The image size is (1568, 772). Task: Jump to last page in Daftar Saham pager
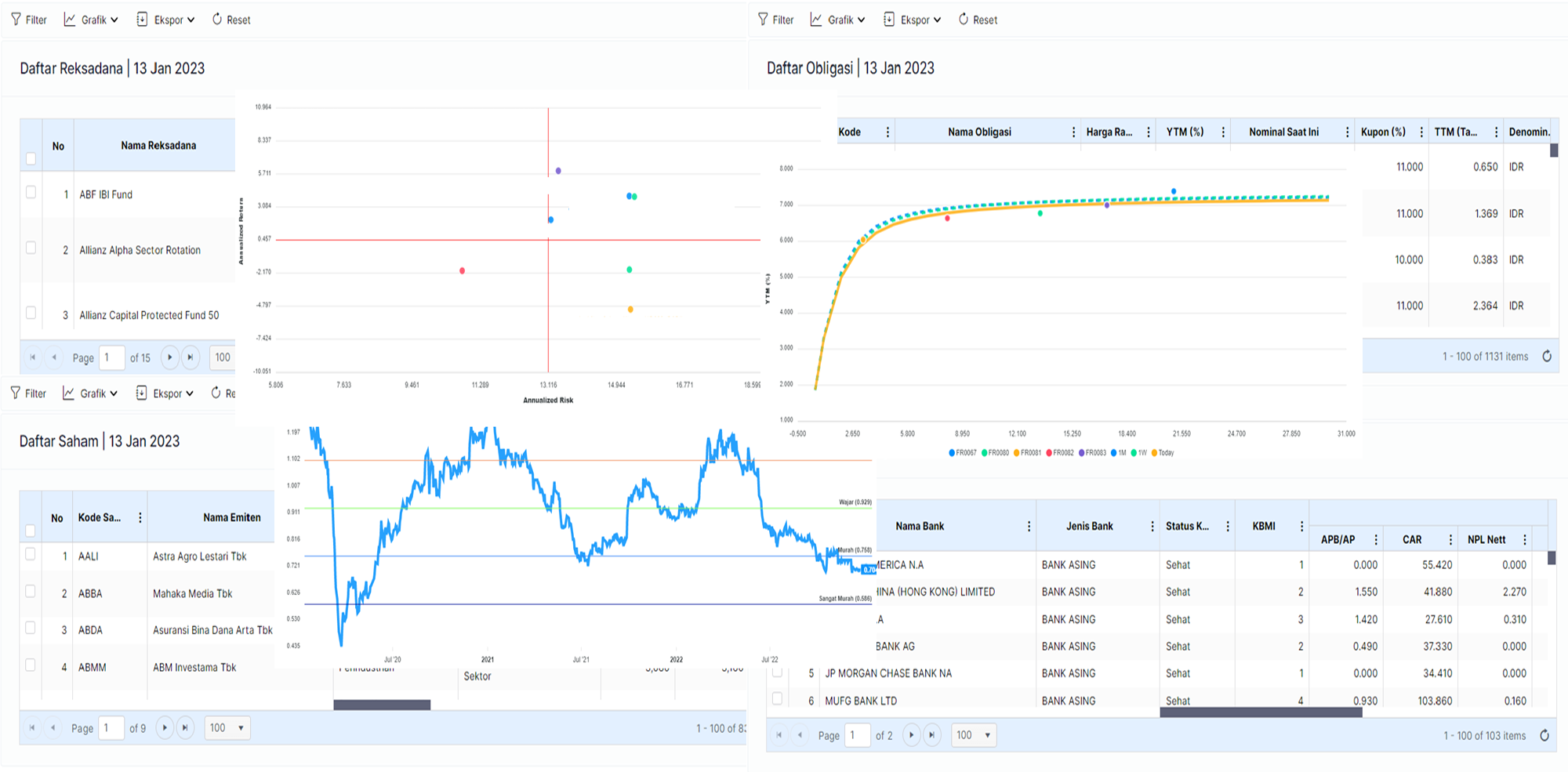coord(185,728)
